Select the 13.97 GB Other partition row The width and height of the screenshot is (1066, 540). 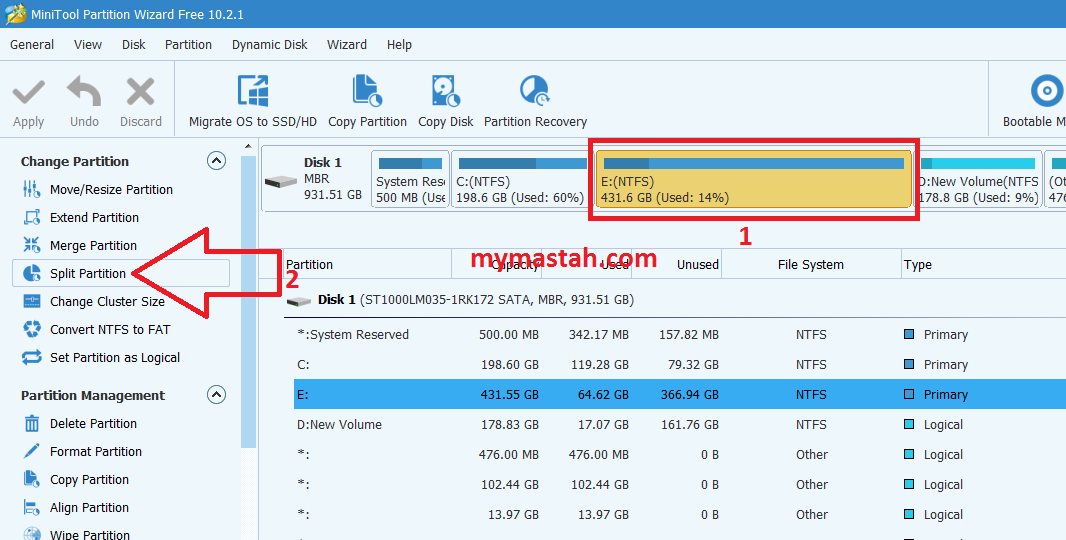click(x=680, y=514)
